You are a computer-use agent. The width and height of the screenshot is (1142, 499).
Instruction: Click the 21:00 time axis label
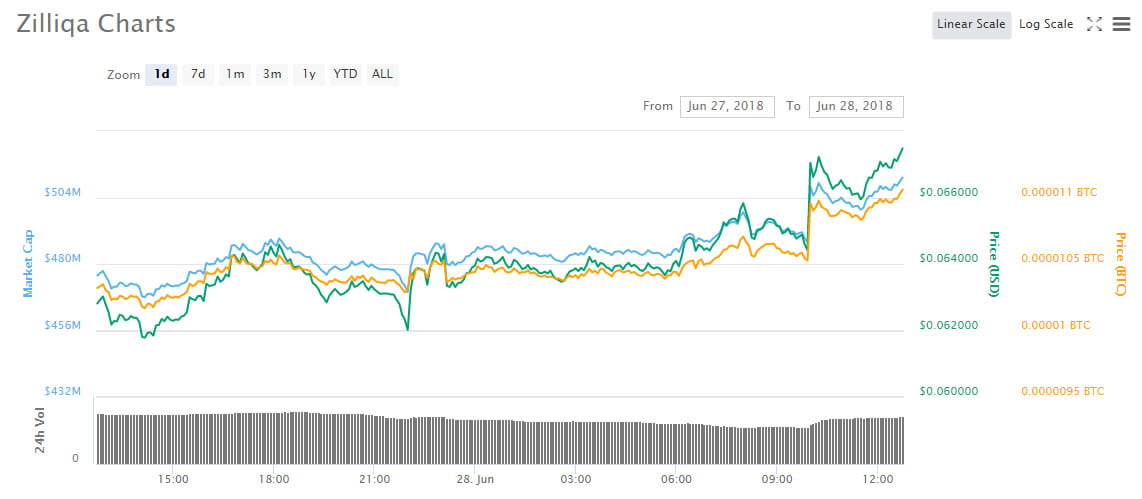click(x=374, y=479)
